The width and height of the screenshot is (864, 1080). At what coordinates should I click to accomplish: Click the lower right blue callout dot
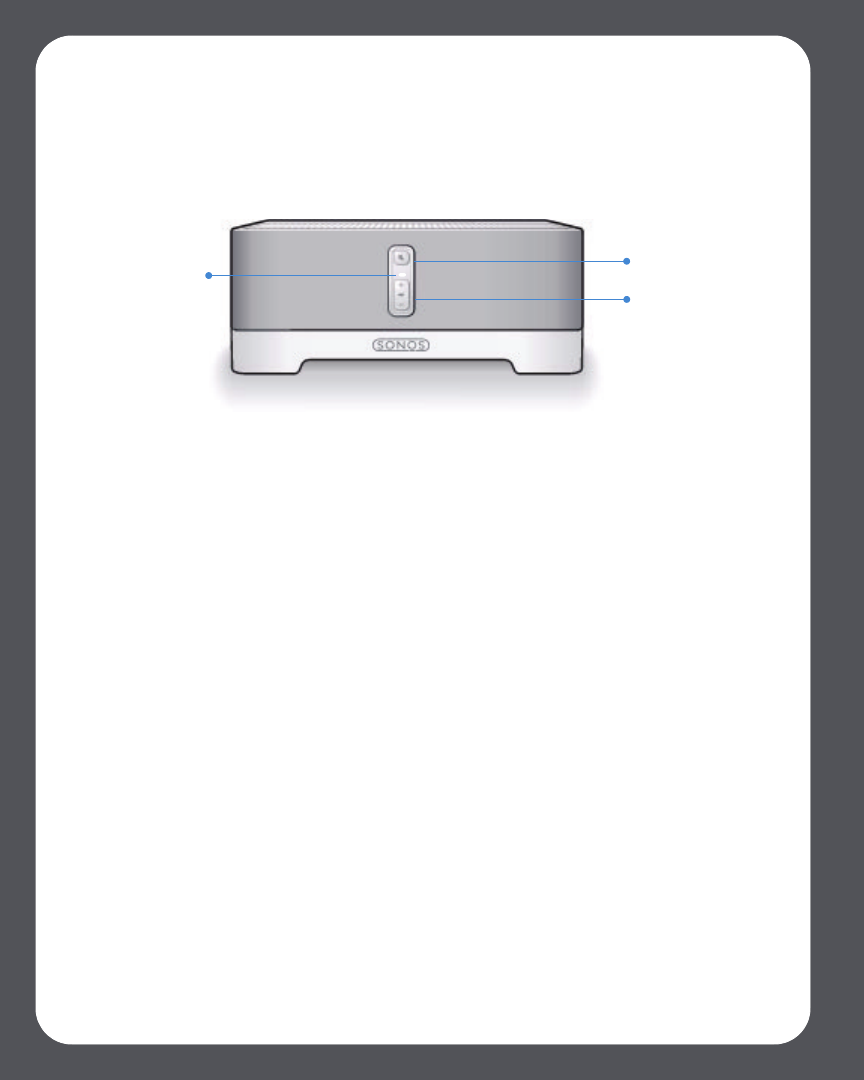(626, 299)
